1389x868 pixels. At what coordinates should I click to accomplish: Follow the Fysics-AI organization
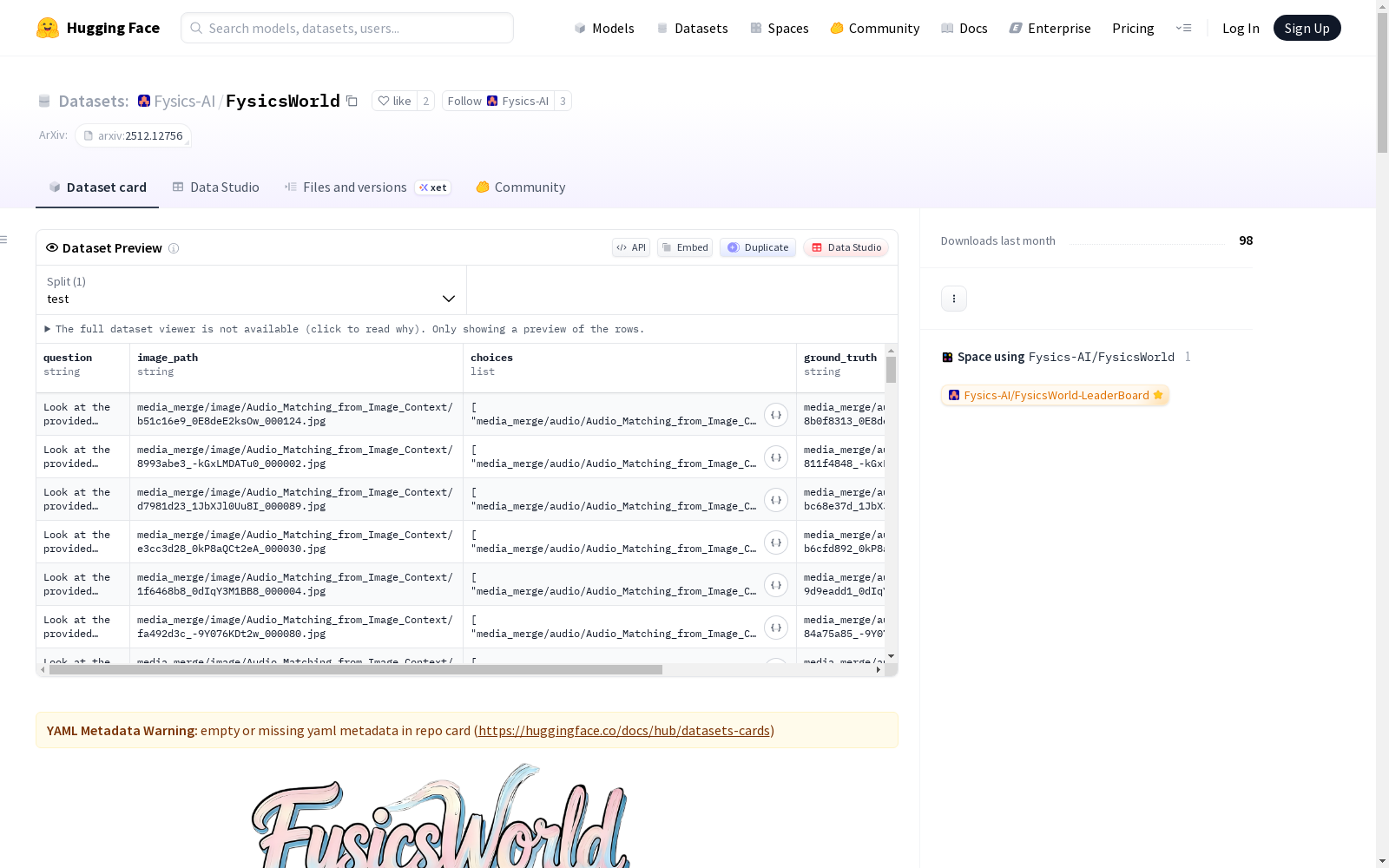point(498,101)
